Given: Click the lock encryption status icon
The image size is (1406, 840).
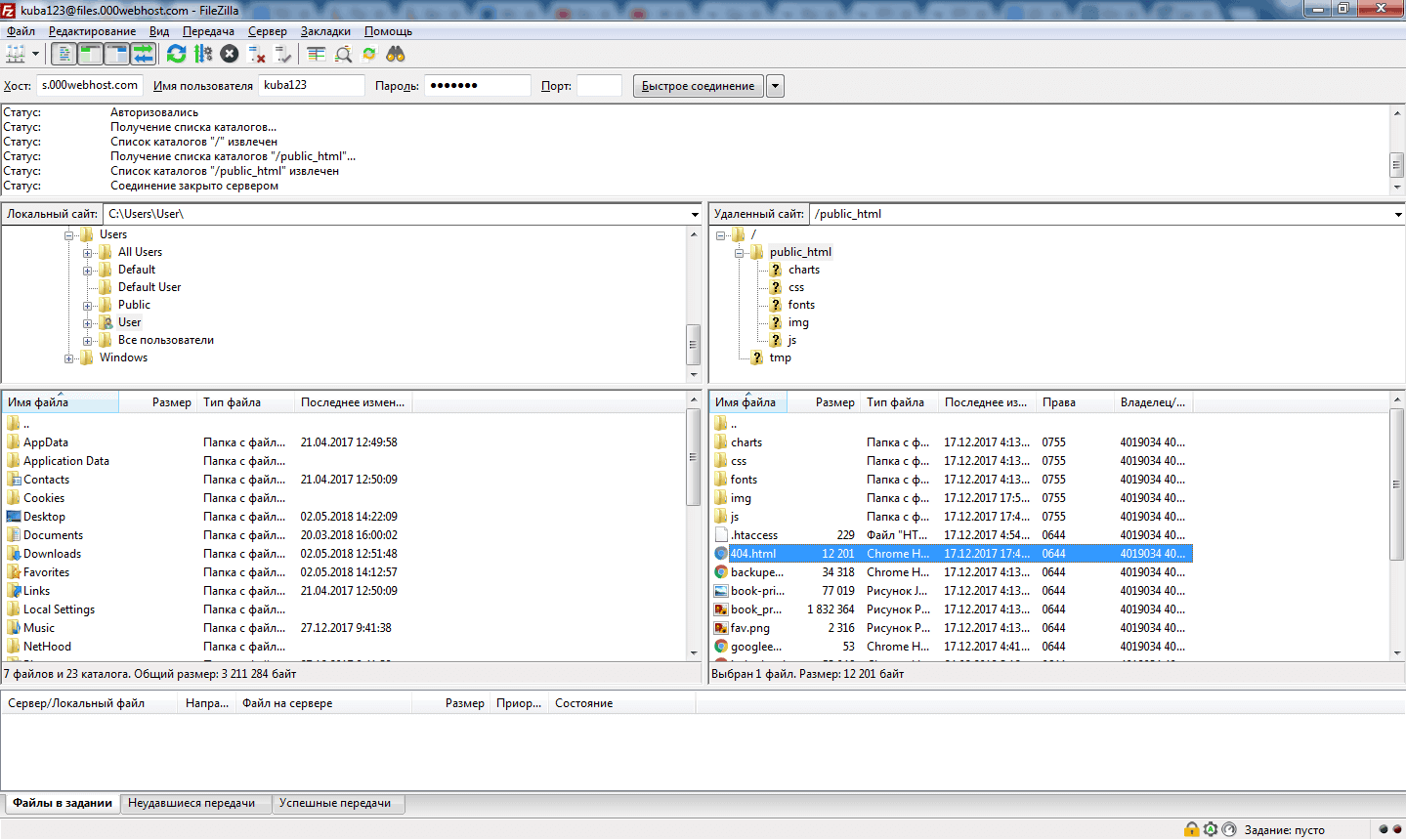Looking at the screenshot, I should (1192, 829).
